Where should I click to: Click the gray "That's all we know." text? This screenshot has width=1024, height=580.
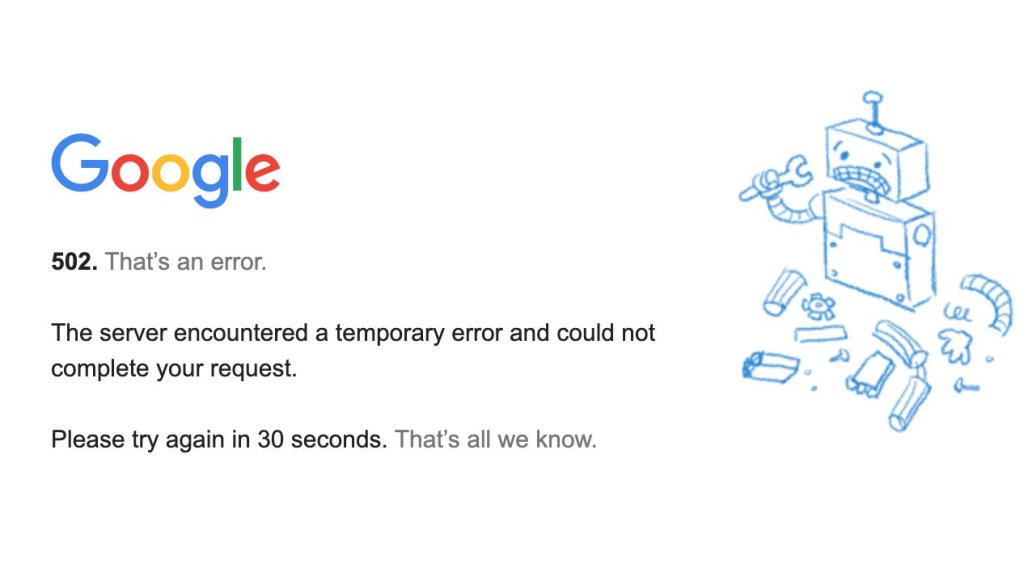point(495,439)
